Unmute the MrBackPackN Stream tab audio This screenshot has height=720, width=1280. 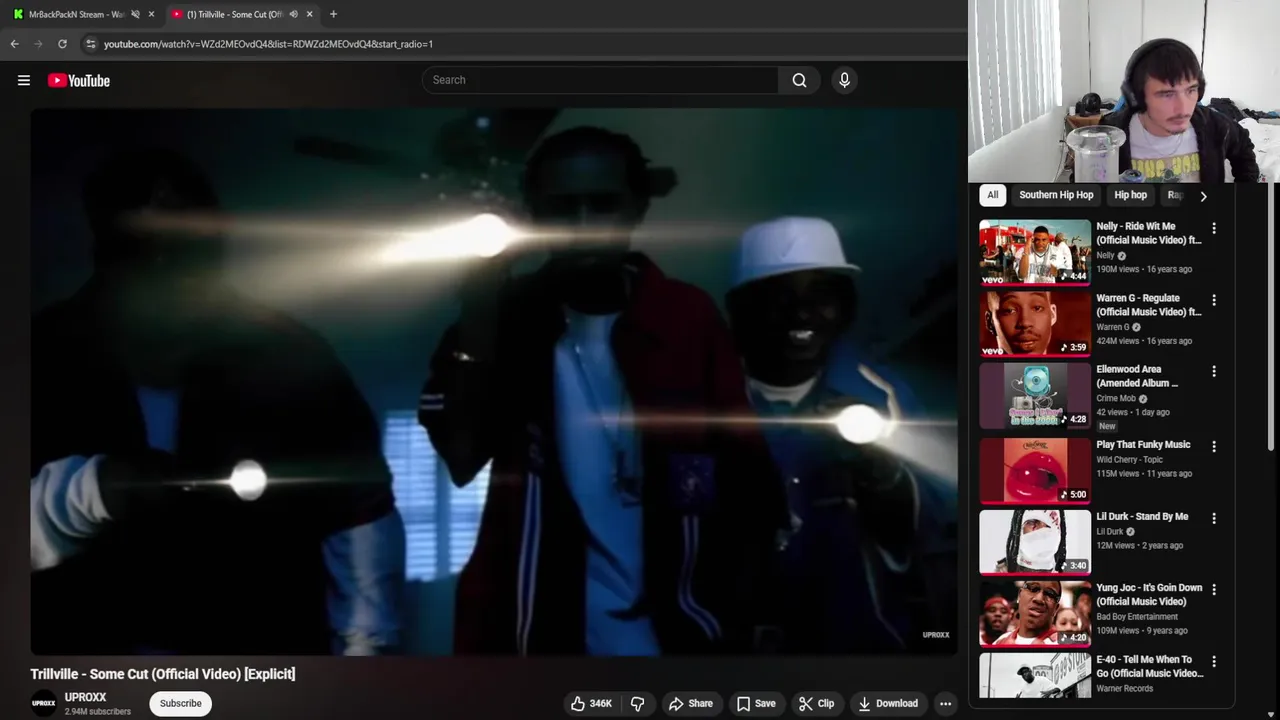[135, 14]
